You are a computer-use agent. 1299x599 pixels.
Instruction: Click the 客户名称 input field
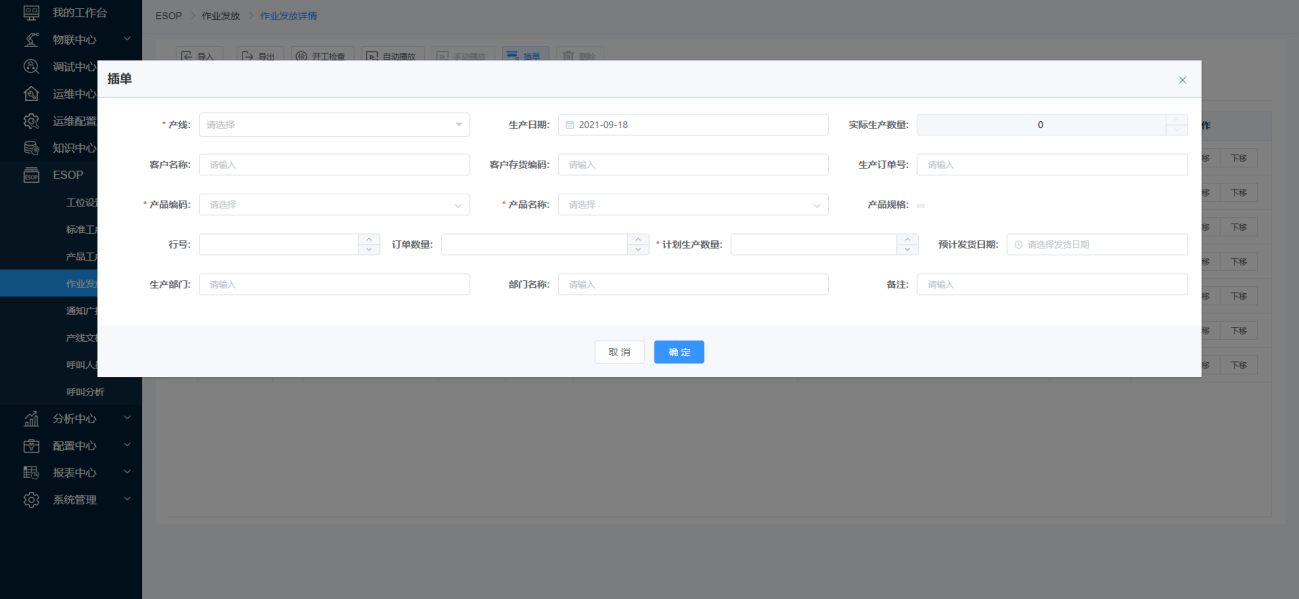pos(334,165)
